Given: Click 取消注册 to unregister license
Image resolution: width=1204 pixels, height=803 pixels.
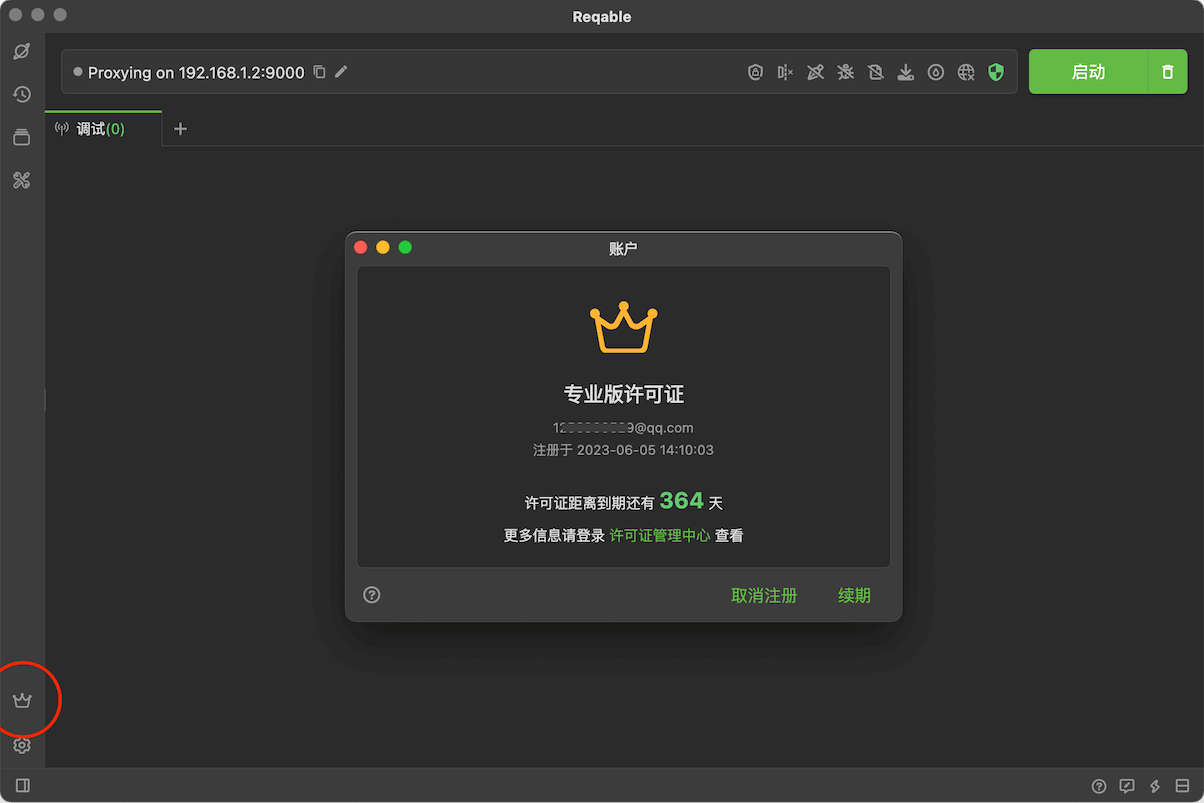Looking at the screenshot, I should pyautogui.click(x=764, y=596).
